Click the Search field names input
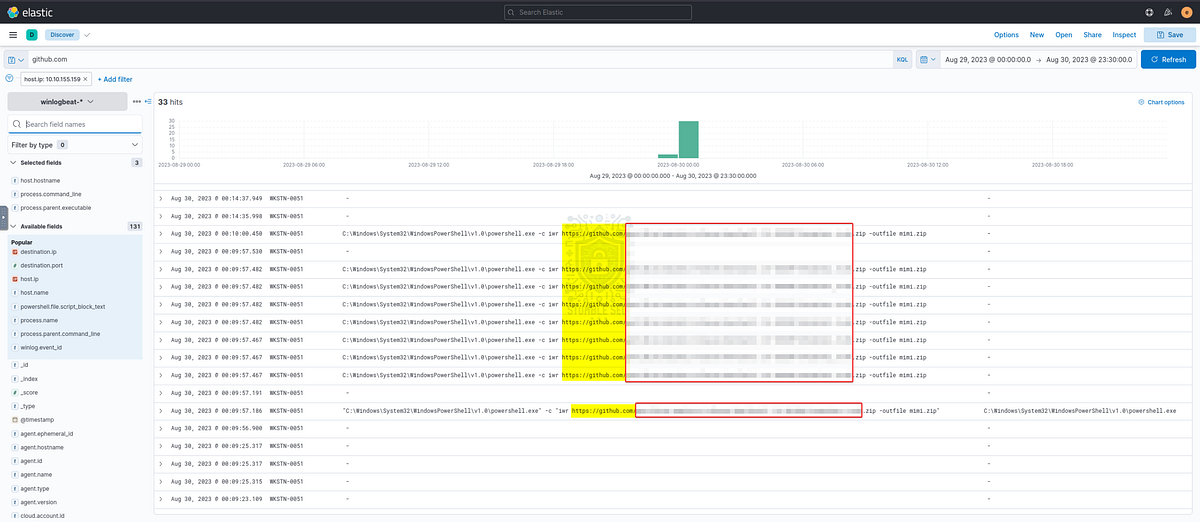The width and height of the screenshot is (1200, 531). [x=74, y=124]
